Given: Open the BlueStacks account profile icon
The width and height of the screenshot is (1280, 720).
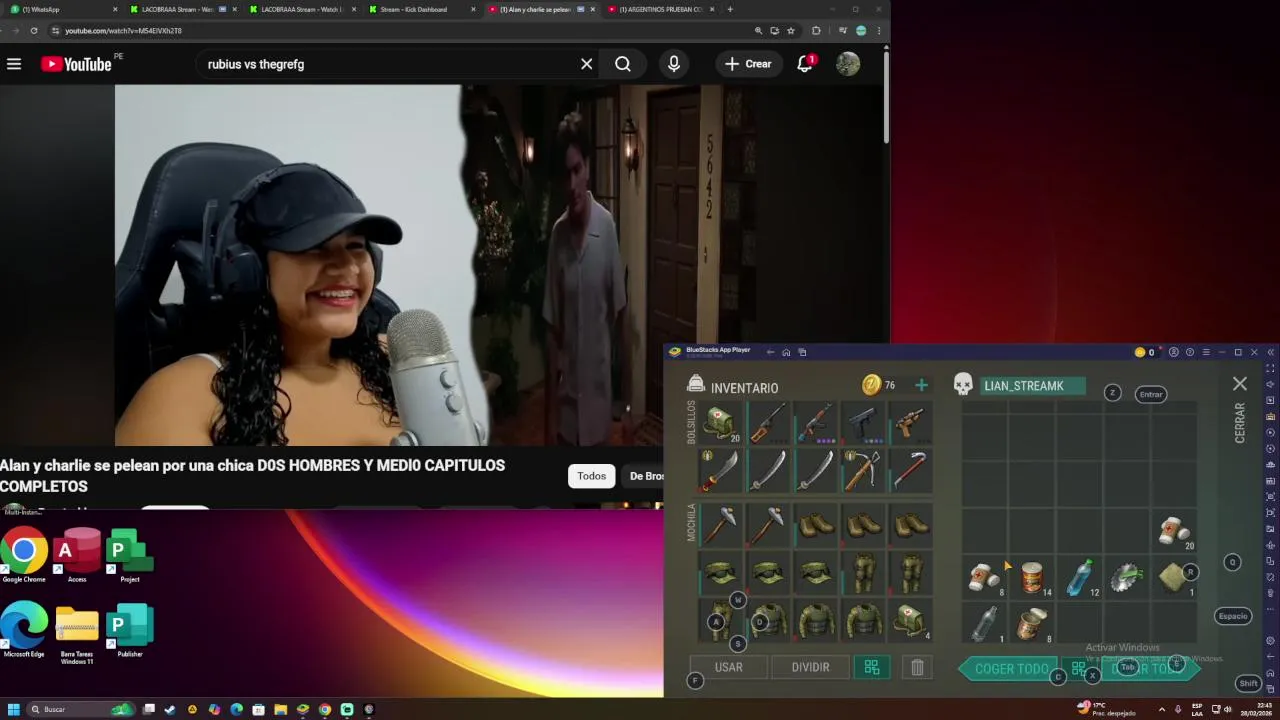Looking at the screenshot, I should [1174, 352].
